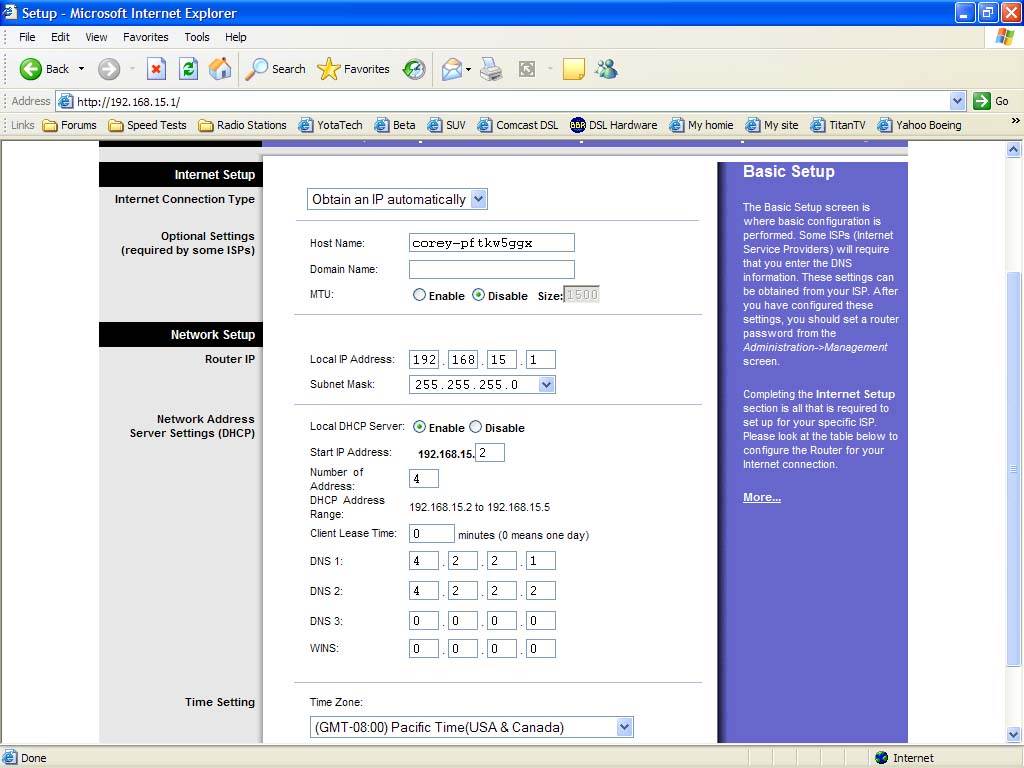
Task: Expand the Subnet Mask dropdown
Action: point(547,385)
